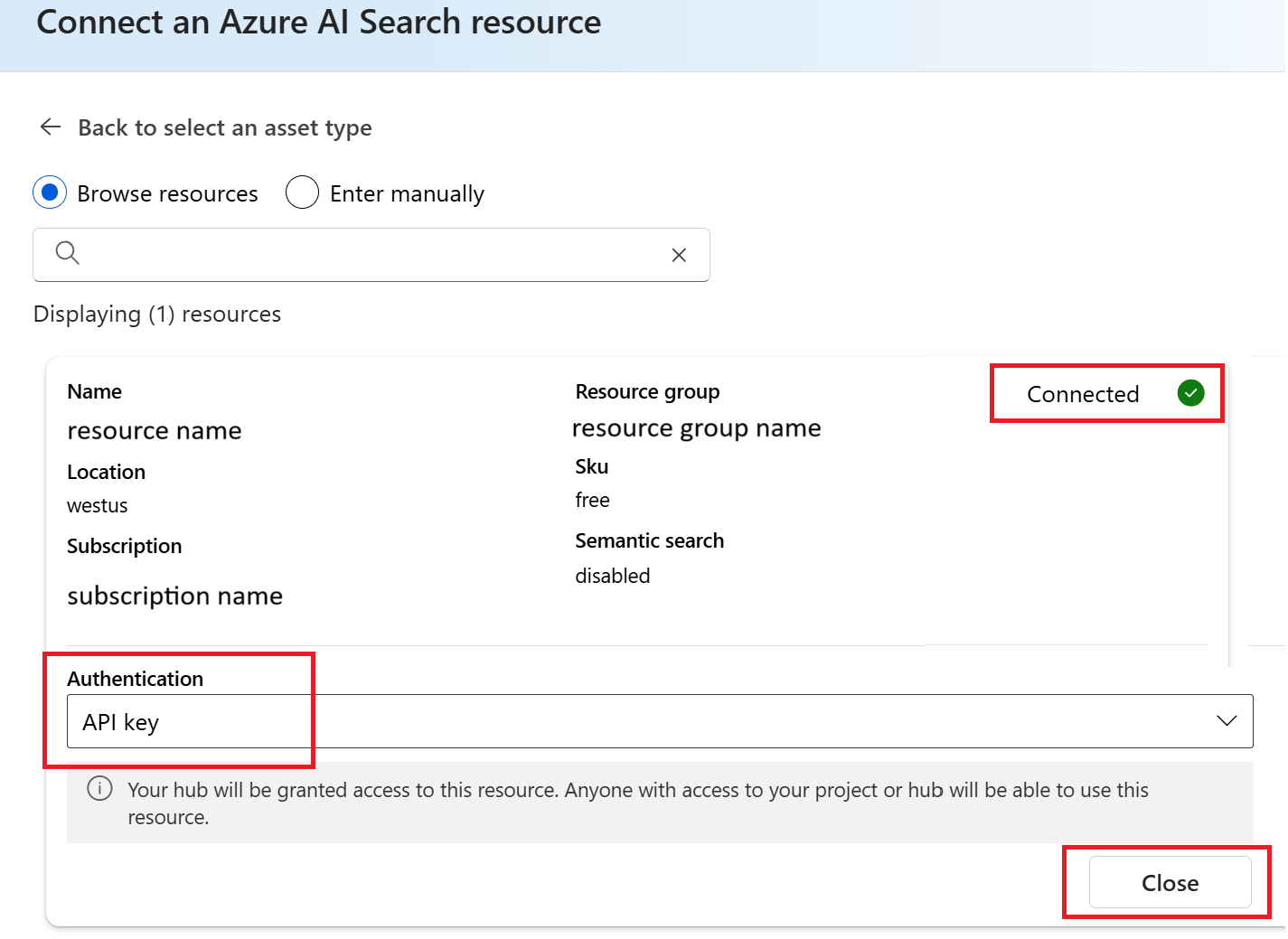Click the Connected status label
Image resolution: width=1288 pixels, height=939 pixels.
pos(1082,394)
